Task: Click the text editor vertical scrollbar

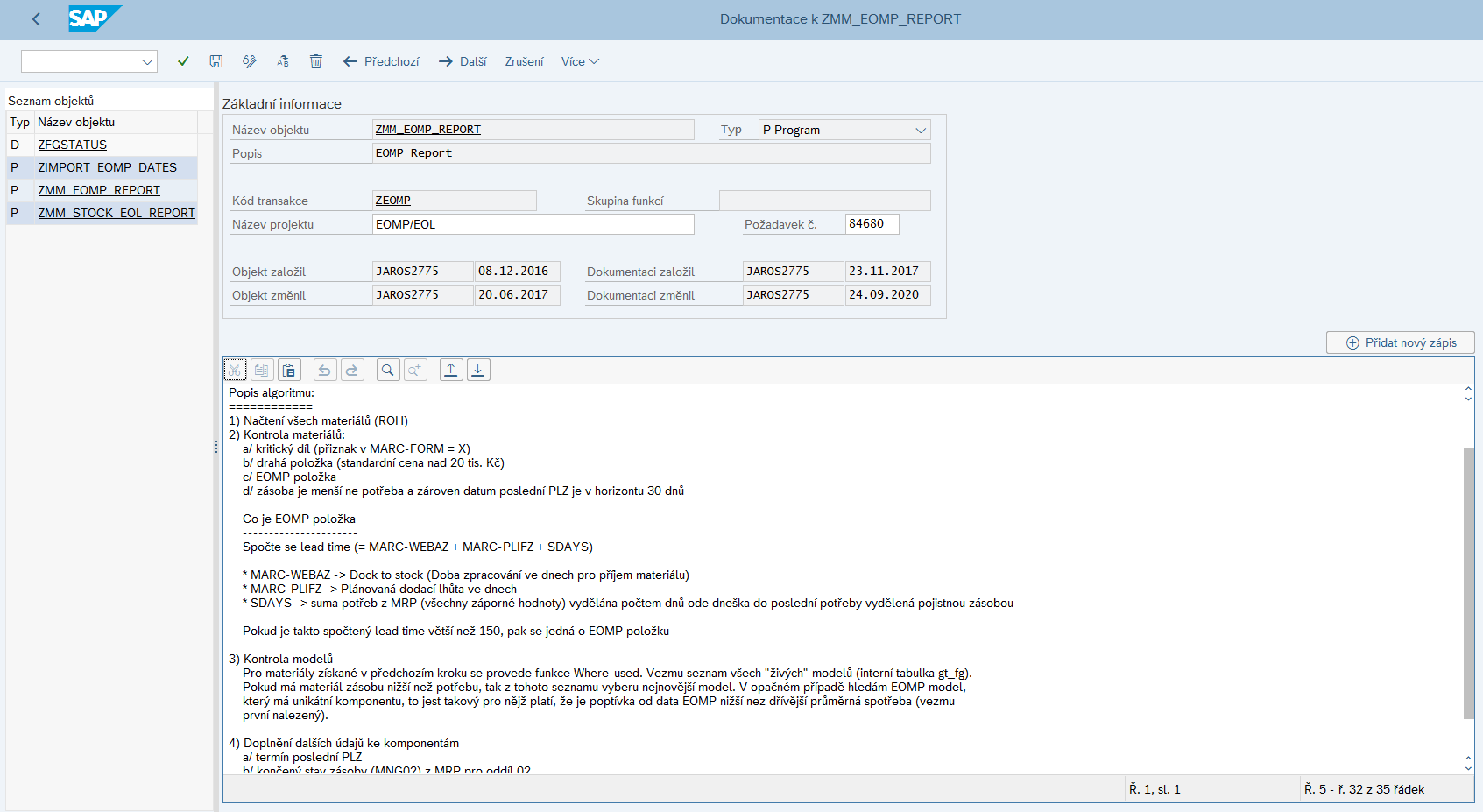Action: point(1468,582)
